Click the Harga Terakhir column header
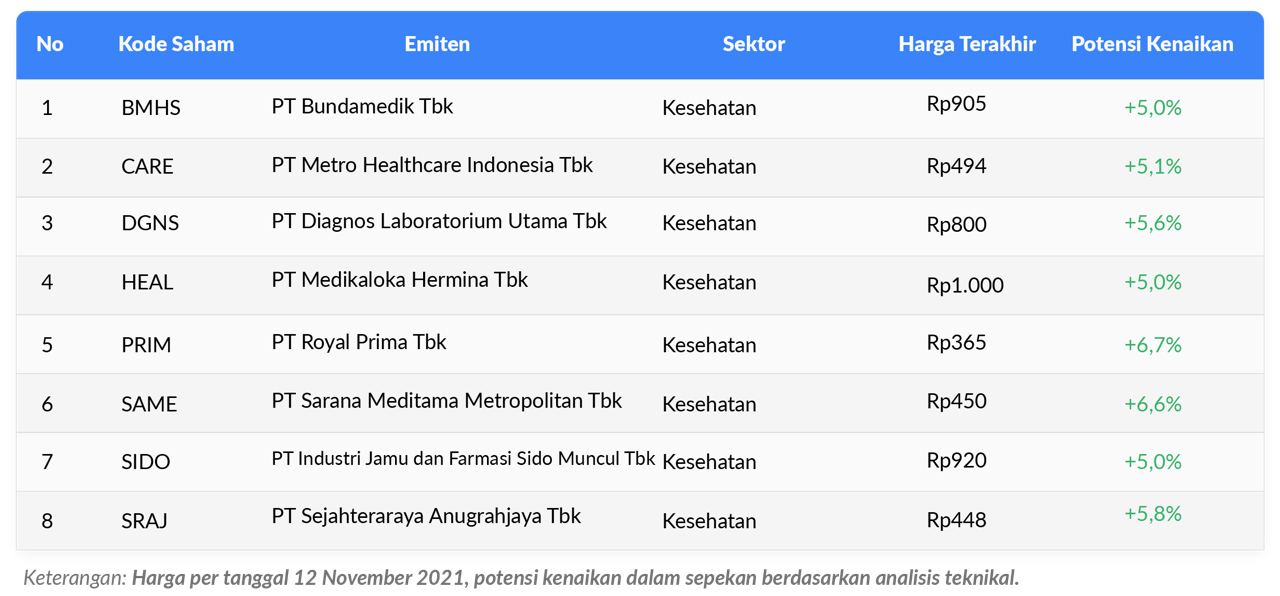This screenshot has height=596, width=1280. 967,44
